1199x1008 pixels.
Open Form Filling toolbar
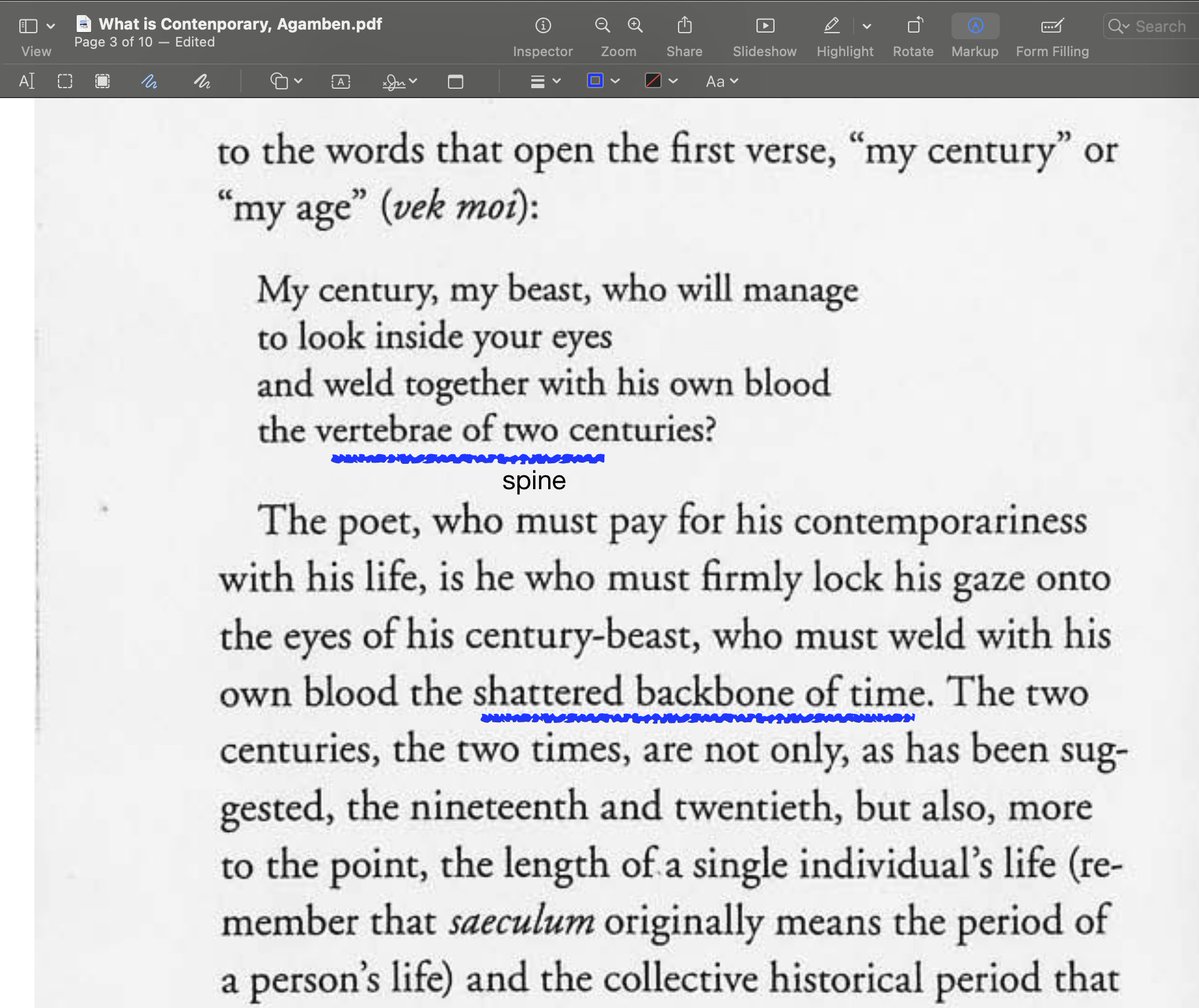[1052, 26]
